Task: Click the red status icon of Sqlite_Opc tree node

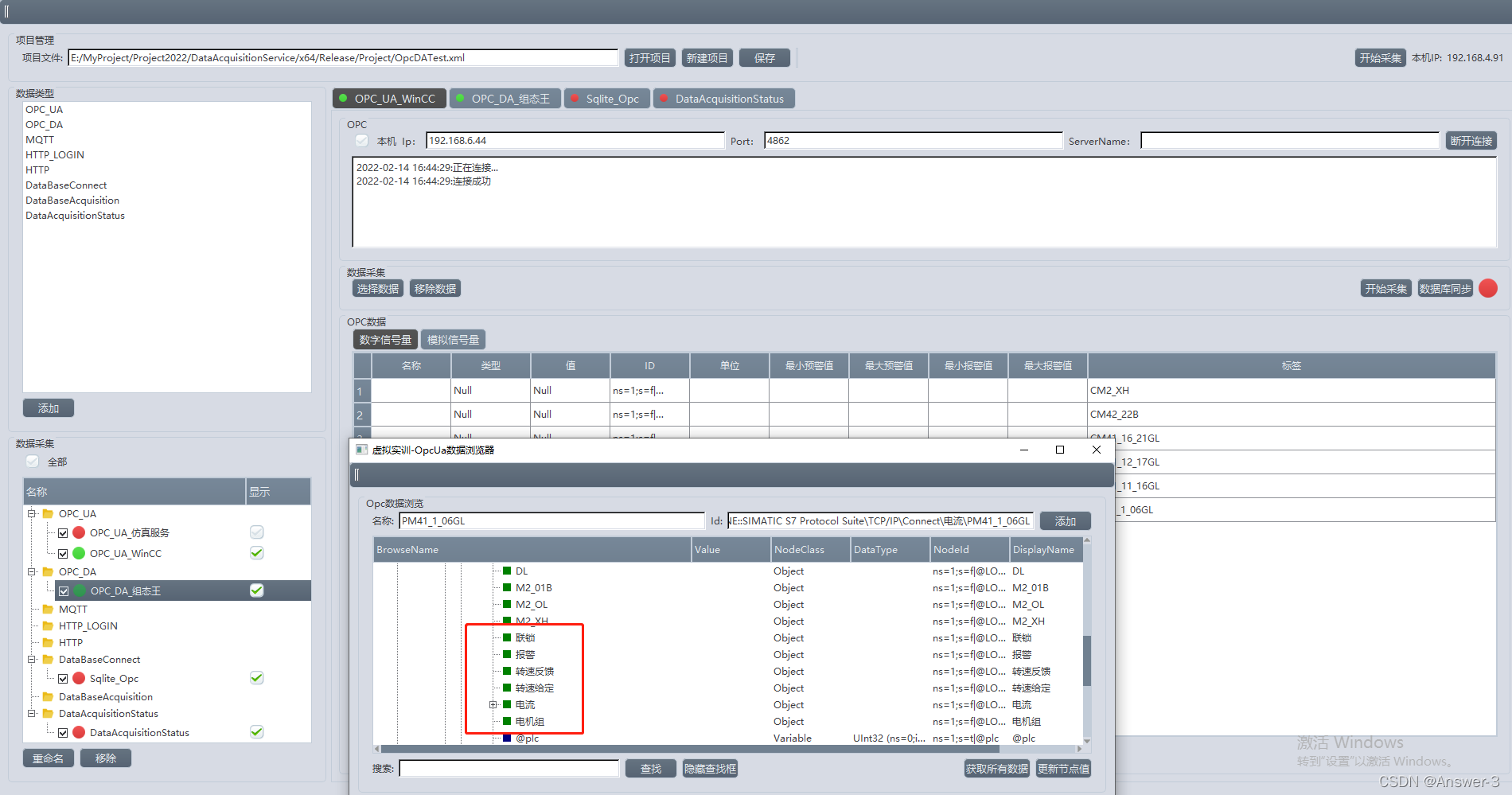Action: coord(79,678)
